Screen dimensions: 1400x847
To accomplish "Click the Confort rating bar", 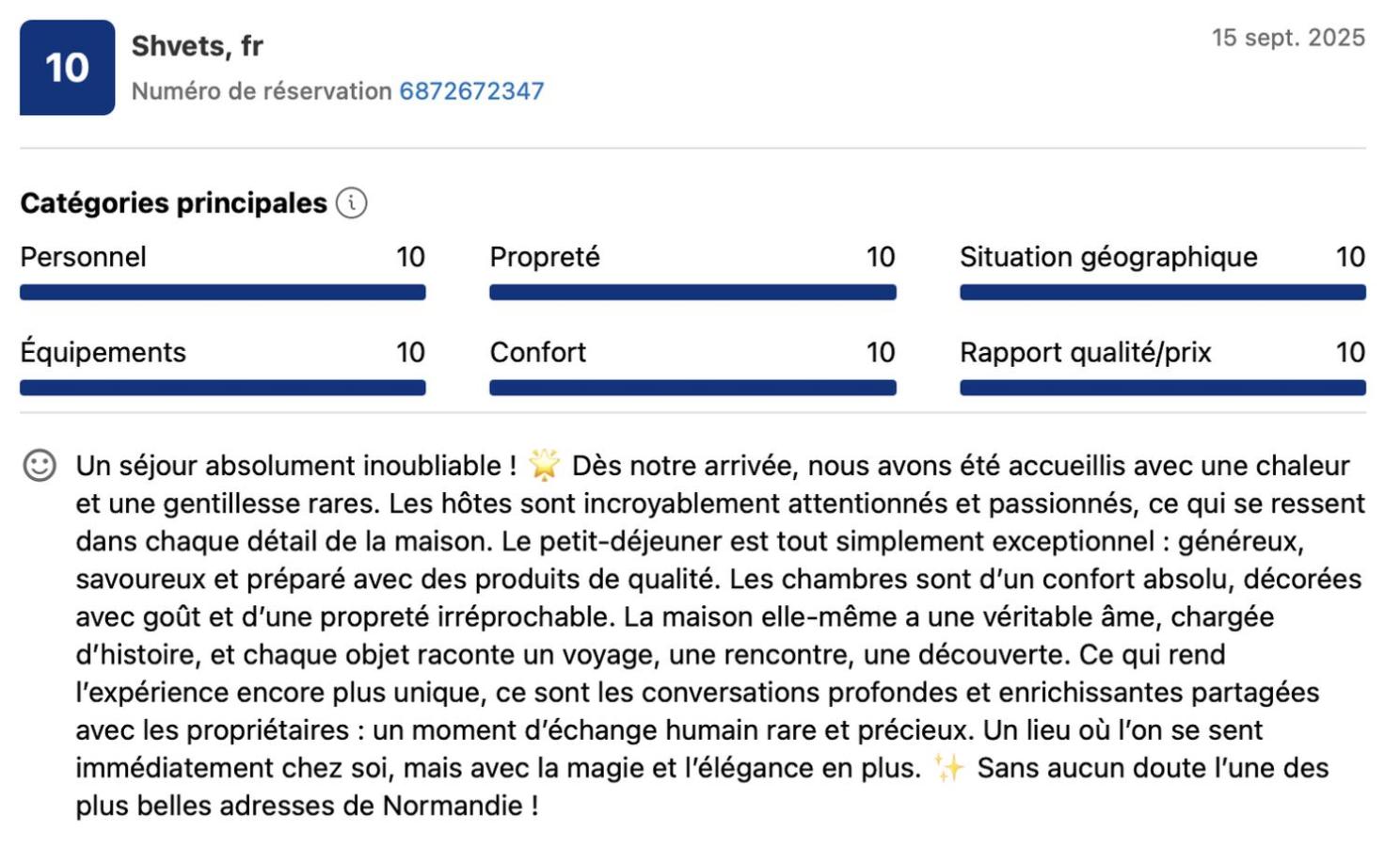I will click(x=692, y=388).
